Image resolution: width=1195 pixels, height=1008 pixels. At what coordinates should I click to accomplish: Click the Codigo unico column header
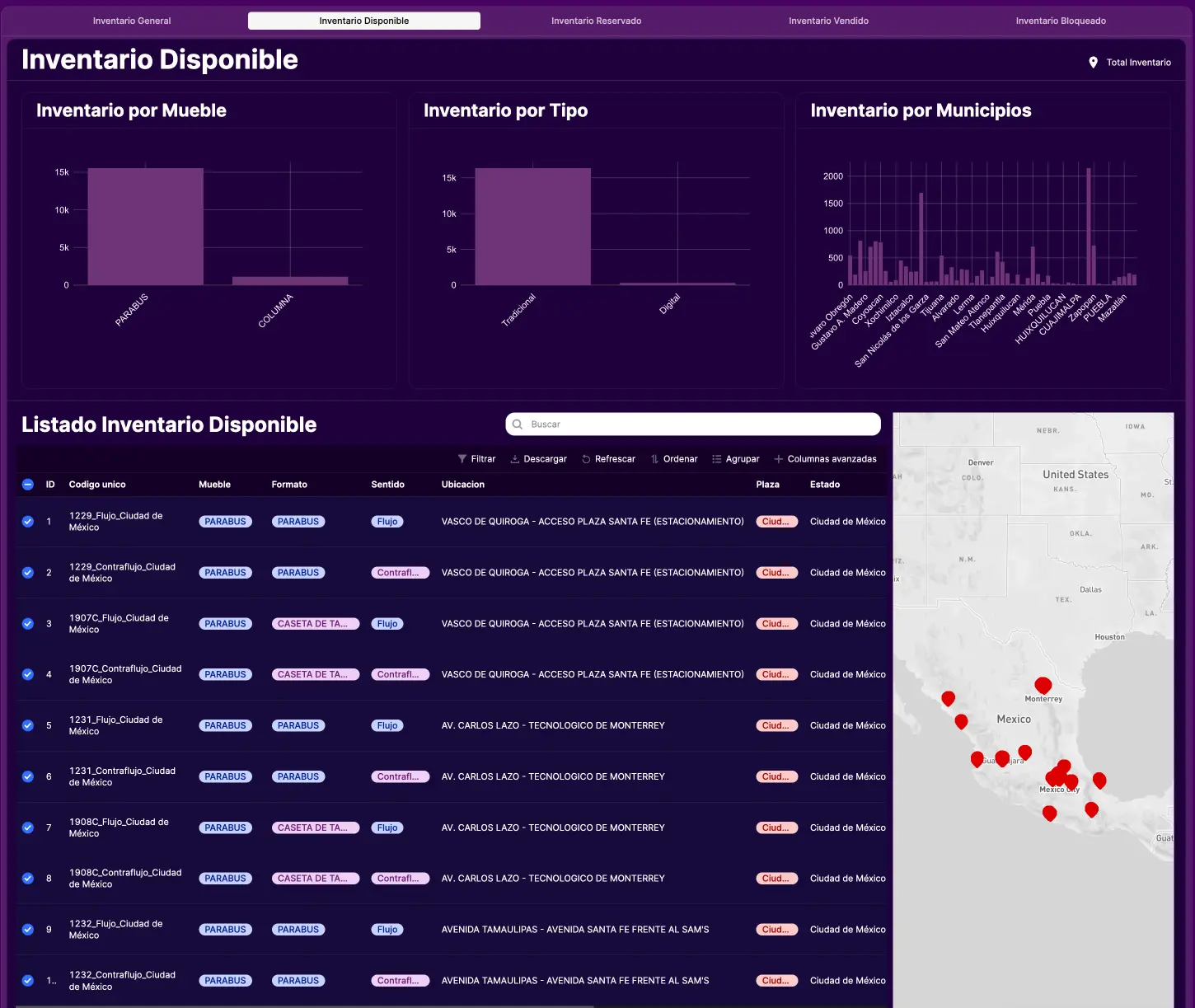(x=97, y=485)
